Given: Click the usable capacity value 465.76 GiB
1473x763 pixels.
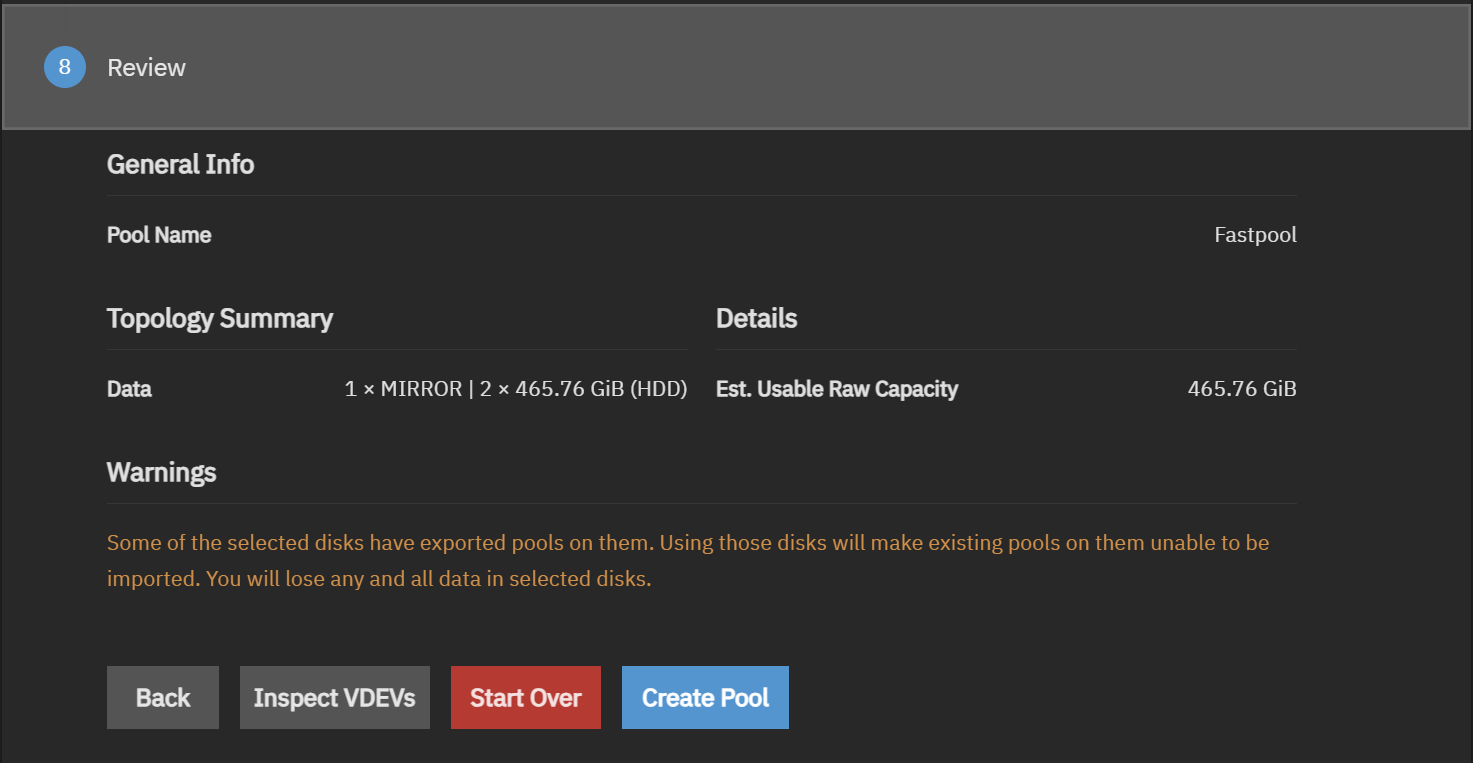Looking at the screenshot, I should click(1242, 389).
